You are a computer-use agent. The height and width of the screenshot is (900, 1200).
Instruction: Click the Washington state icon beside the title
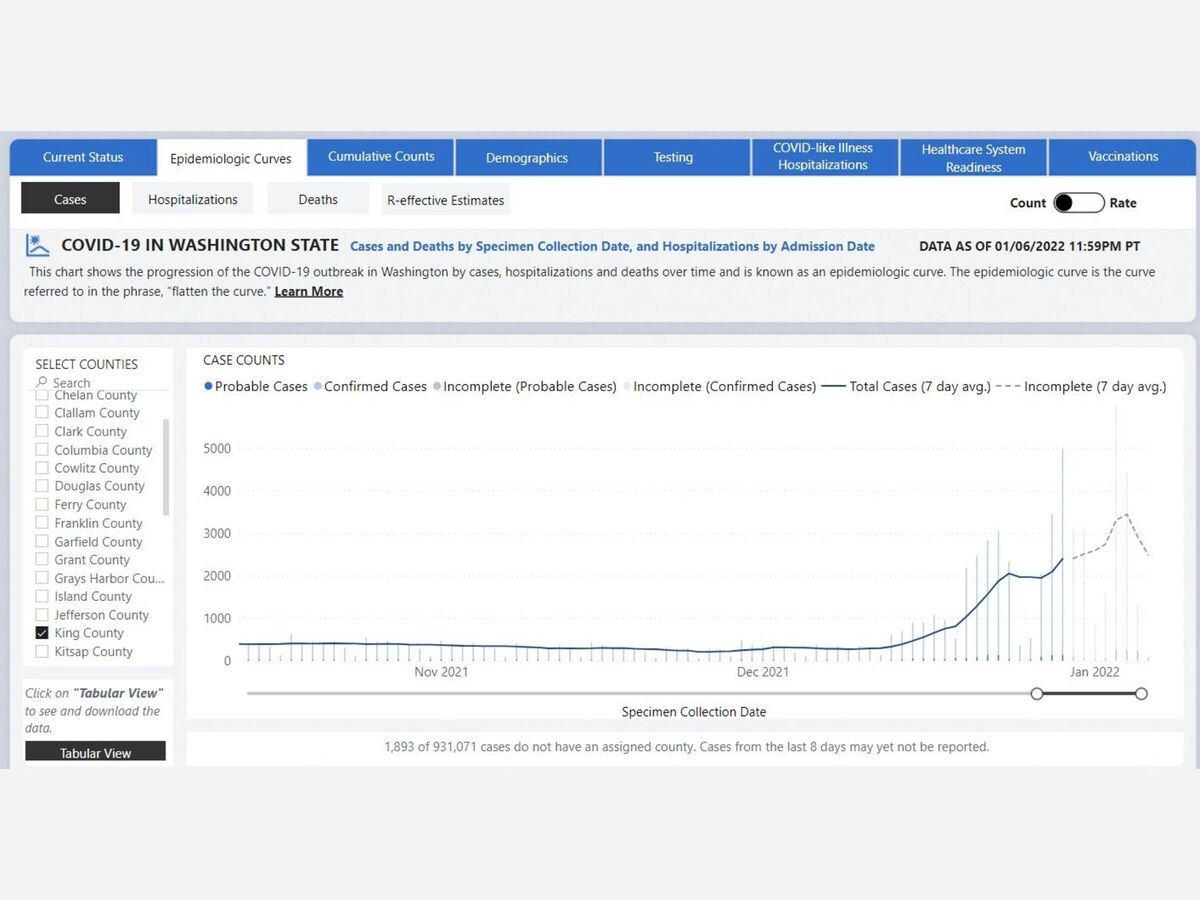[38, 245]
